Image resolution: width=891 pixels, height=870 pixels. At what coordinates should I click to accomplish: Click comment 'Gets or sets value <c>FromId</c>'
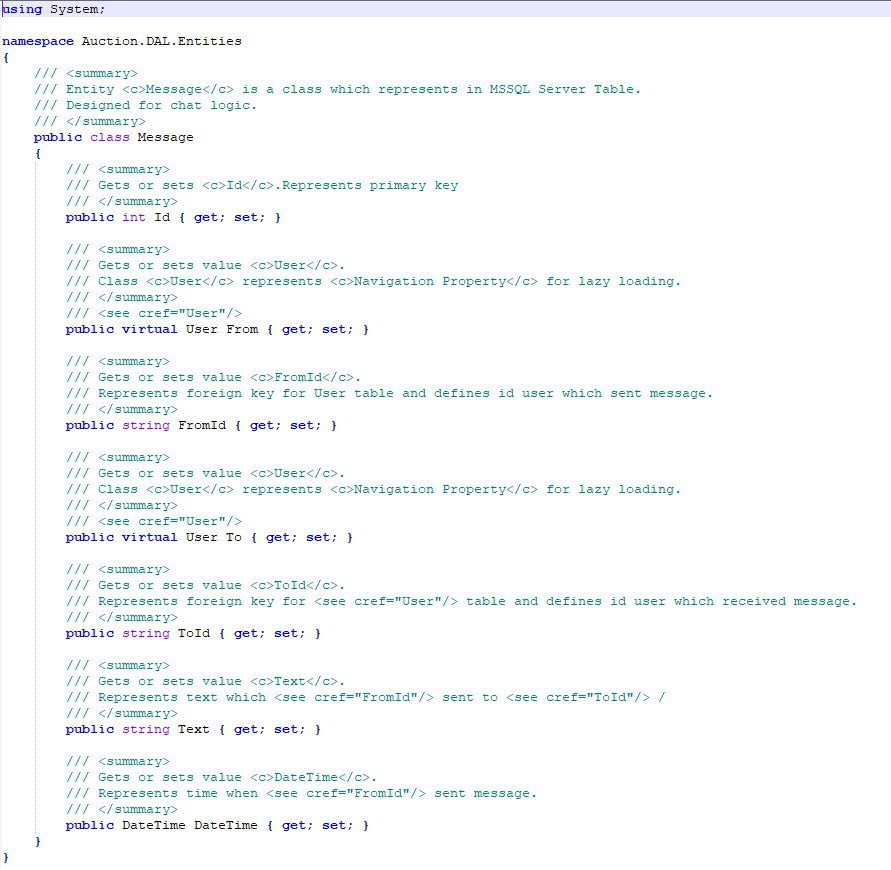coord(213,377)
